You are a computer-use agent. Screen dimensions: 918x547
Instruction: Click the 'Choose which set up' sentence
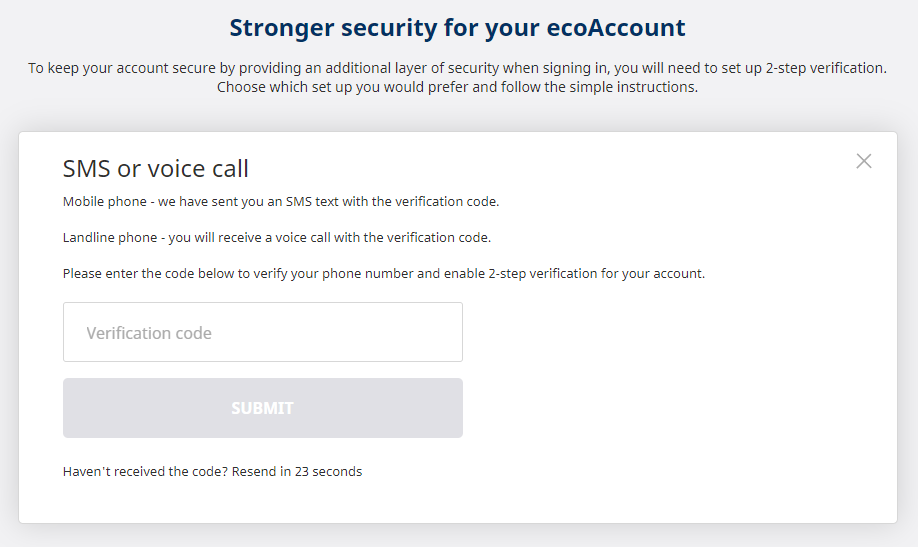(x=458, y=87)
